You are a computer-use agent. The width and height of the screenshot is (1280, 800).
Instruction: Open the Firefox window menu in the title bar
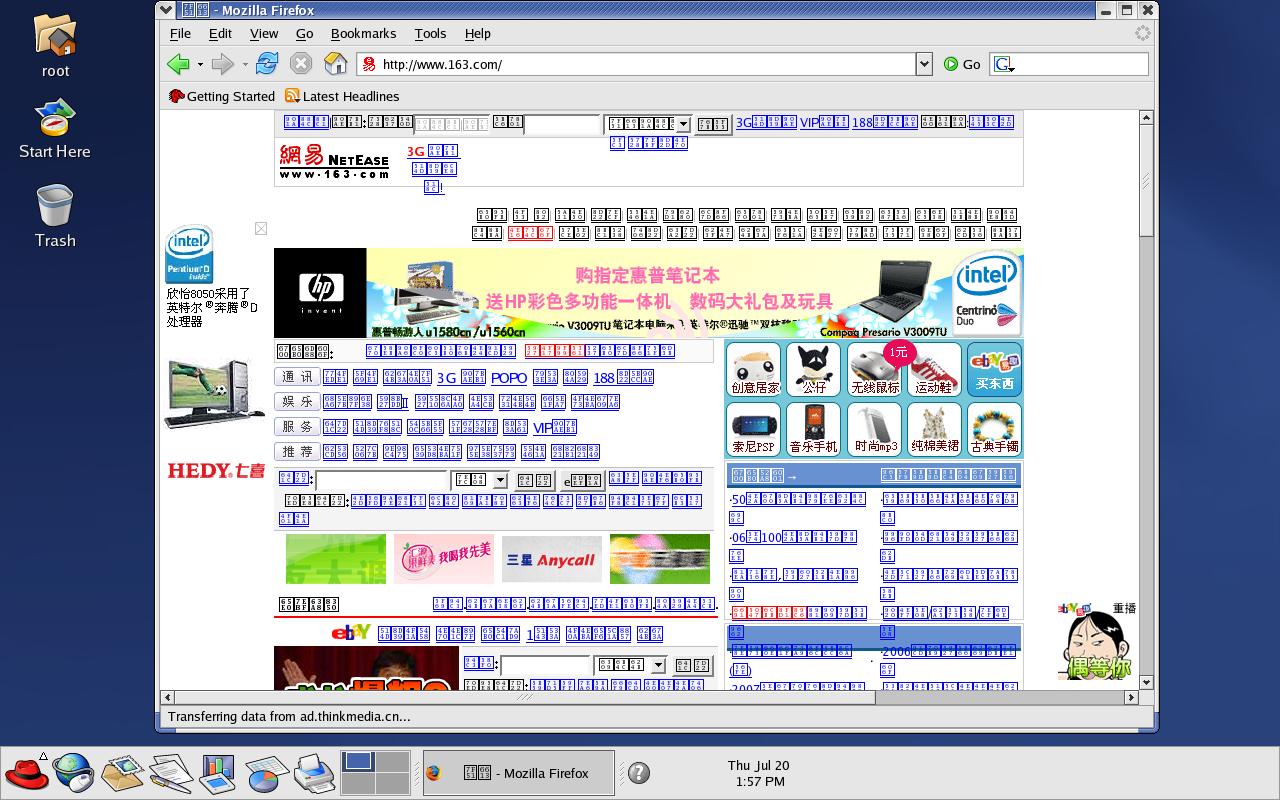tap(166, 10)
